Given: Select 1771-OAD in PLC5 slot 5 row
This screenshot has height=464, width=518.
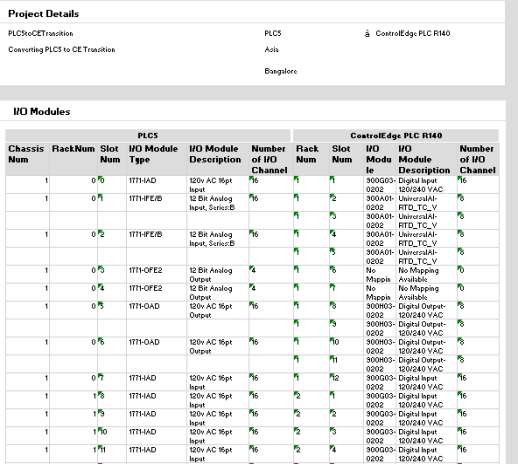Looking at the screenshot, I should coord(144,306).
